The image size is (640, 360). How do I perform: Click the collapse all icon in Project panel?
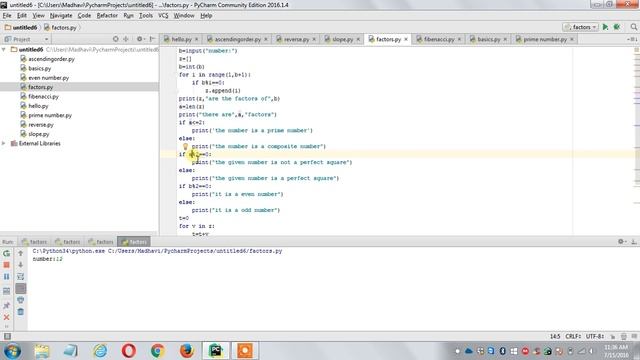coord(126,39)
